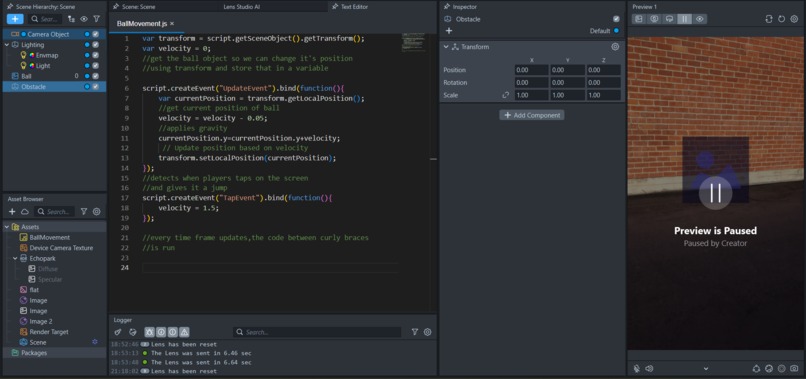This screenshot has width=806, height=379.
Task: Click the pause button in Preview toolbar
Action: pyautogui.click(x=684, y=19)
